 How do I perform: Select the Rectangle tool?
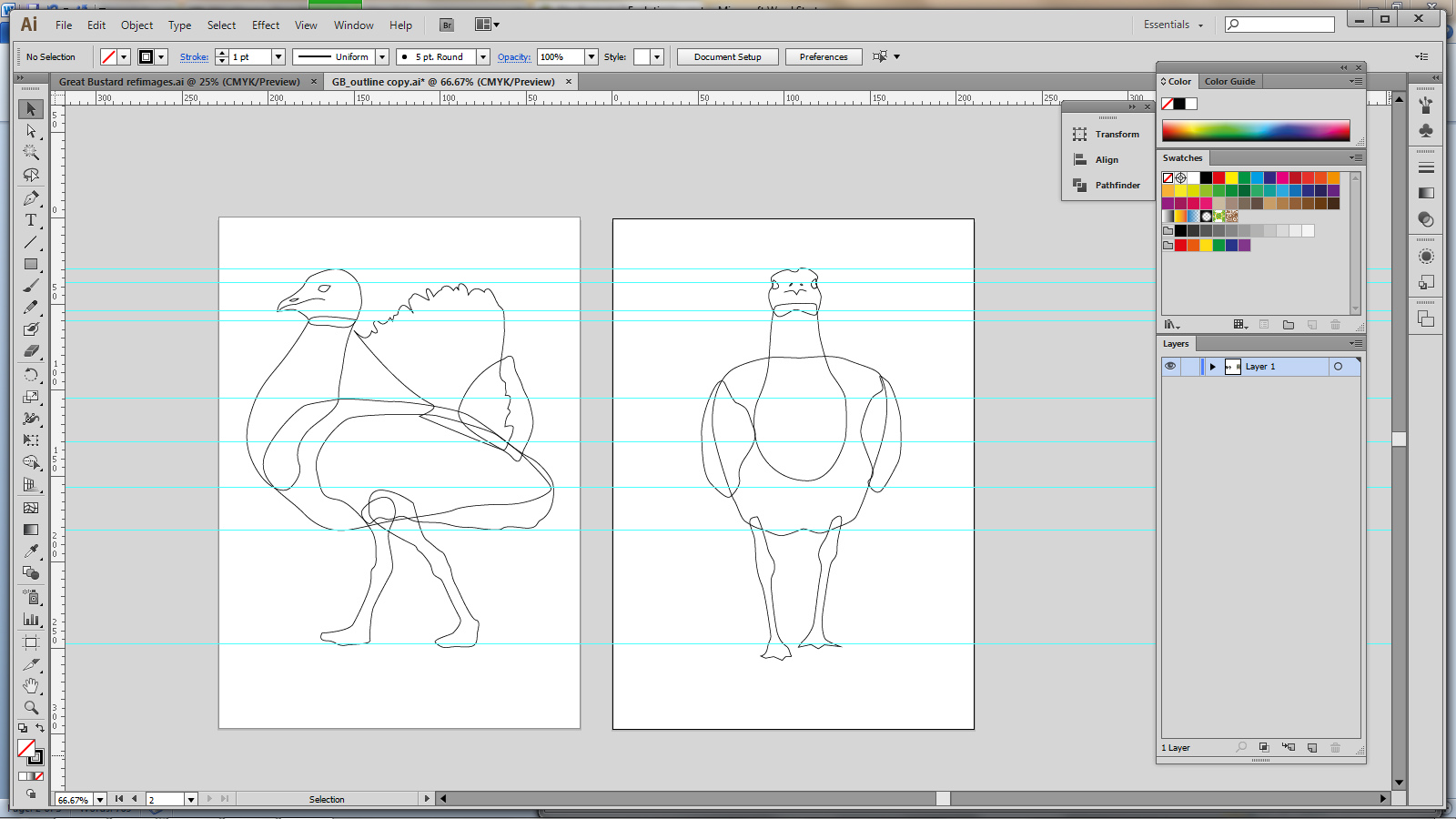click(31, 264)
